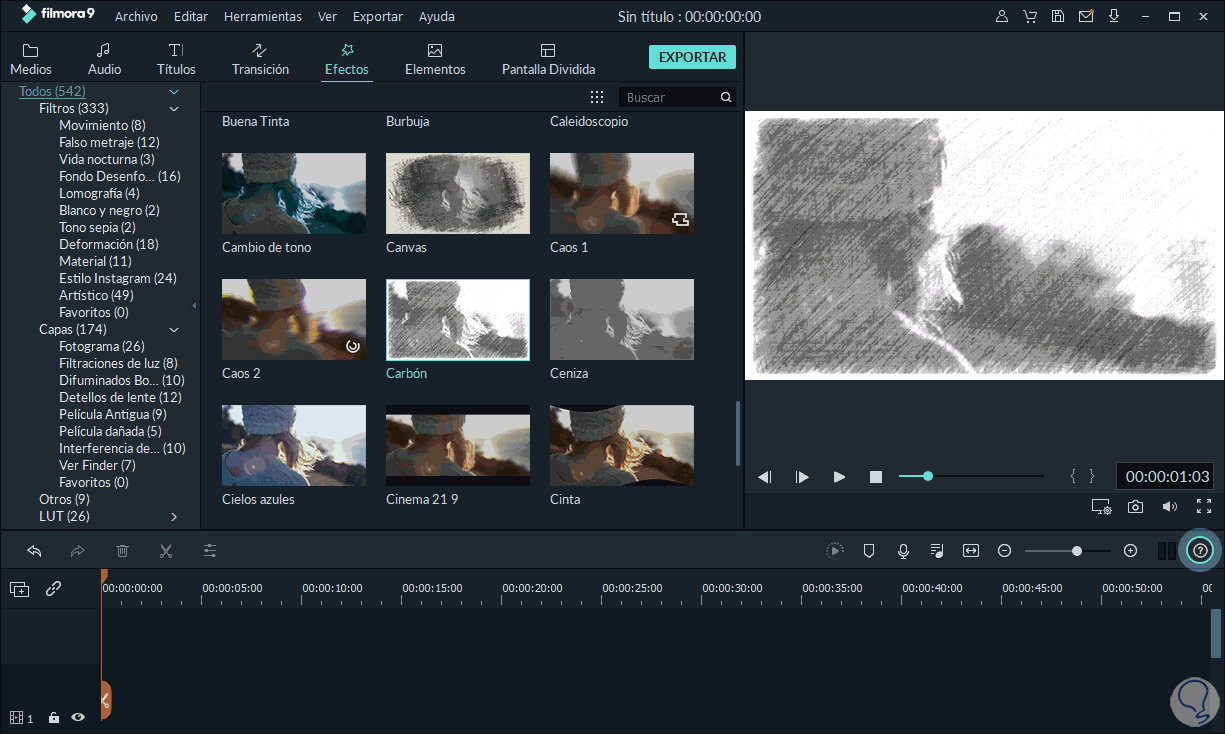Click the voiceover microphone record icon
Image resolution: width=1225 pixels, height=734 pixels.
pyautogui.click(x=903, y=550)
